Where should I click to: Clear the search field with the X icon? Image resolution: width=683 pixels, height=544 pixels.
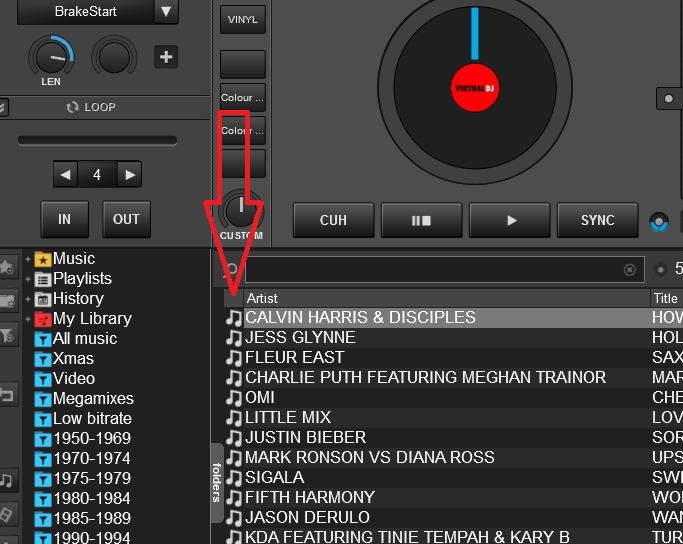pos(629,270)
